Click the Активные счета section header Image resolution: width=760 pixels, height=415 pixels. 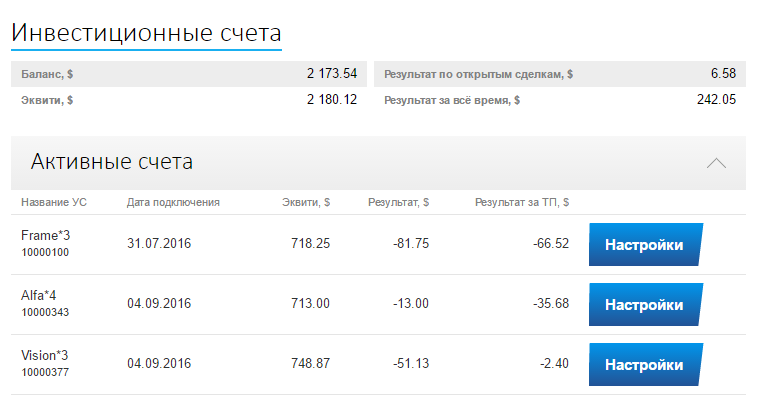[112, 162]
